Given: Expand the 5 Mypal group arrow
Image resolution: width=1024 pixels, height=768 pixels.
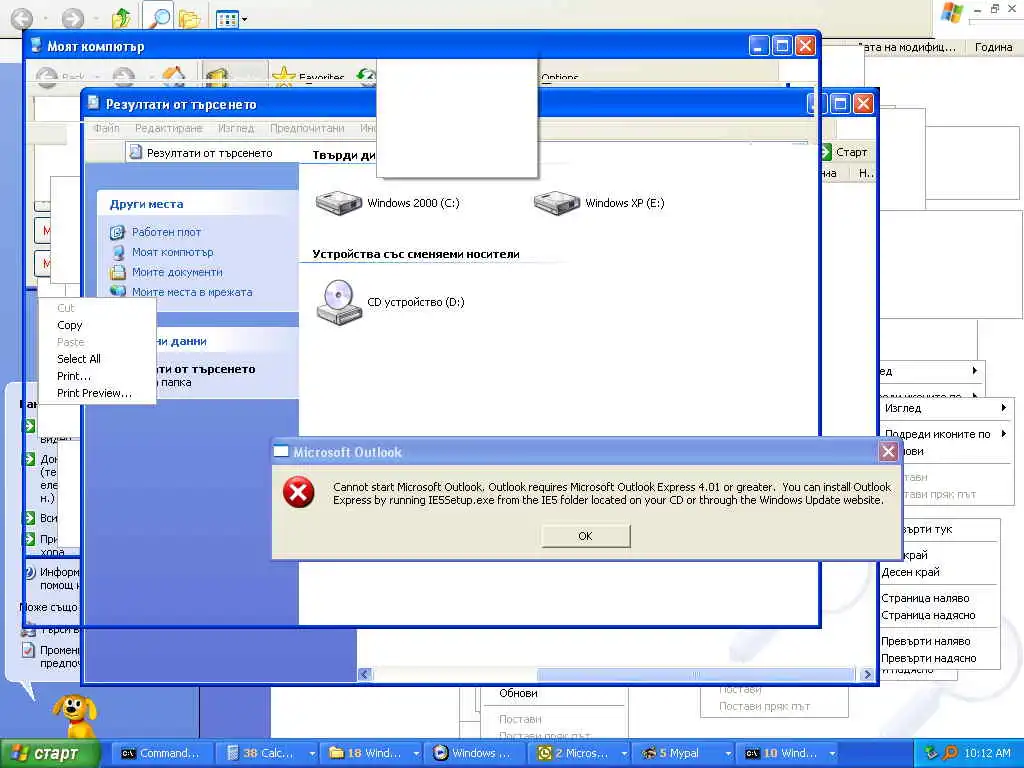Looking at the screenshot, I should tap(729, 754).
